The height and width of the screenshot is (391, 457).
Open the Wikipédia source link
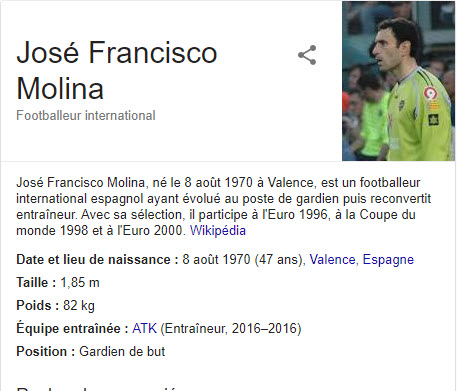[218, 231]
